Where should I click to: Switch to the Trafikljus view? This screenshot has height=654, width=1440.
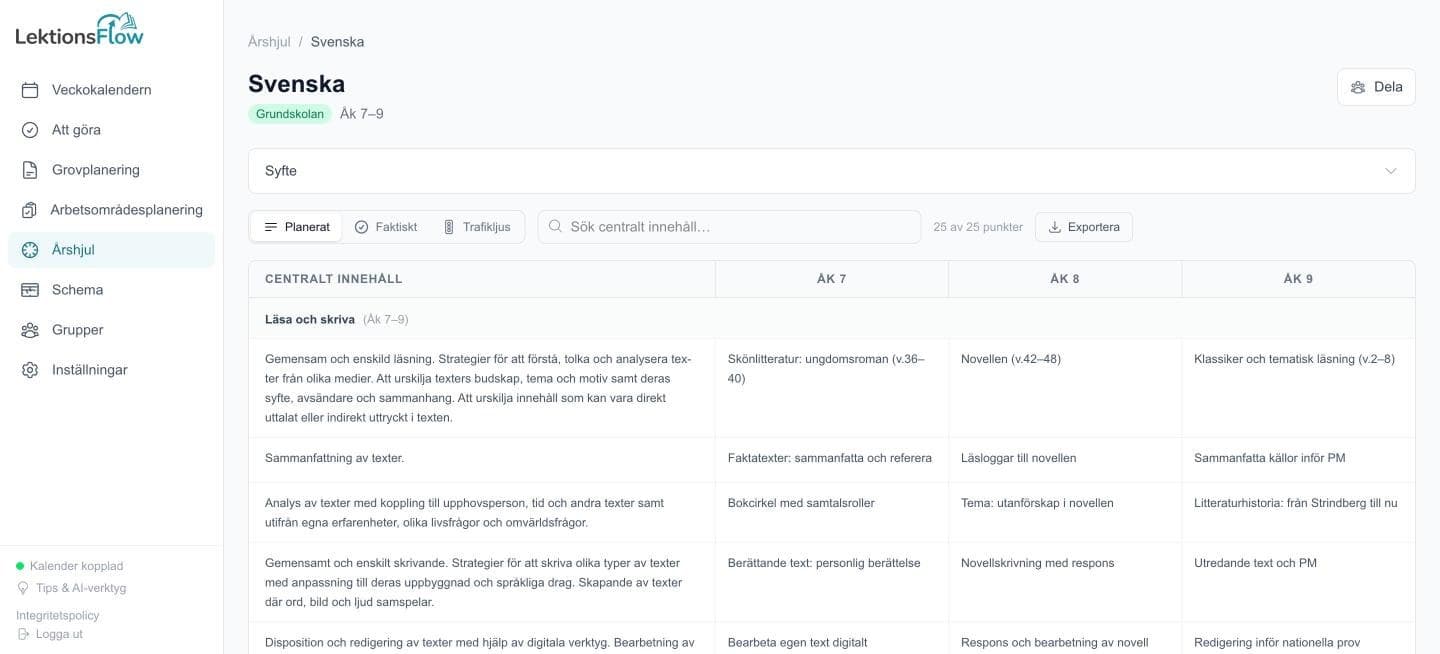[476, 227]
